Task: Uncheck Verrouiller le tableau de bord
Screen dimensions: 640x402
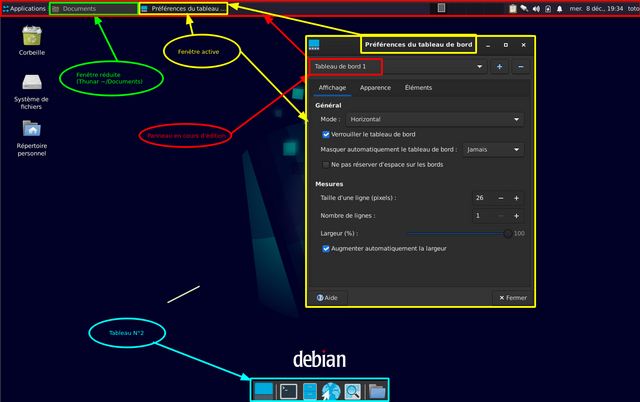Action: pyautogui.click(x=326, y=135)
